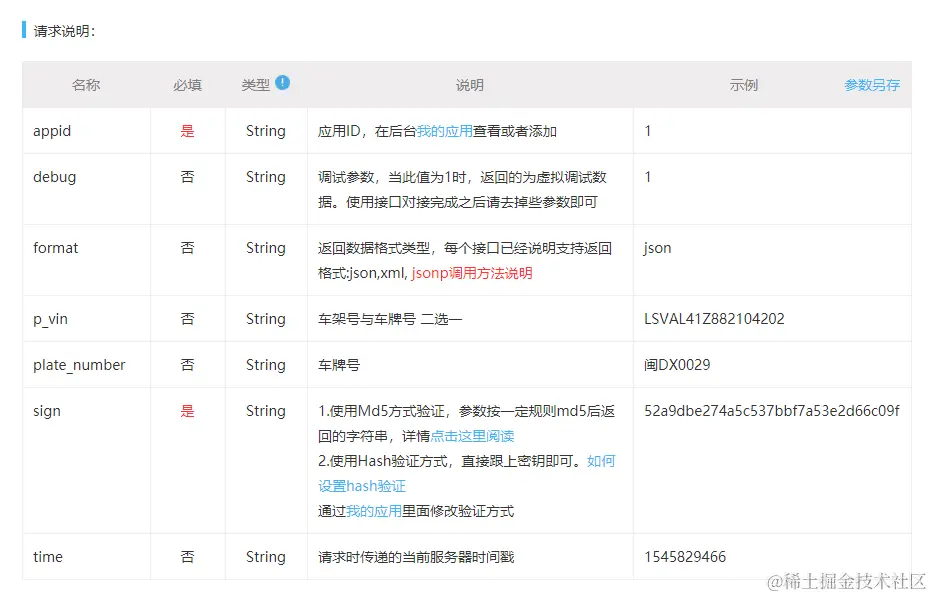
Task: Click format description starting 返回数据格式类型
Action: click(465, 260)
